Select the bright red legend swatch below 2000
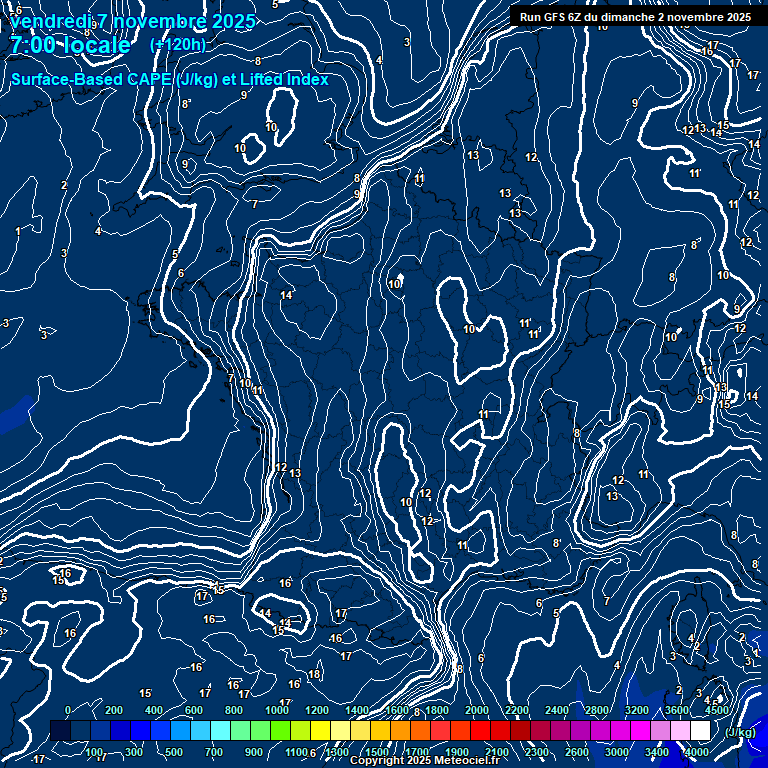Screen dimensions: 768x768 pos(480,731)
